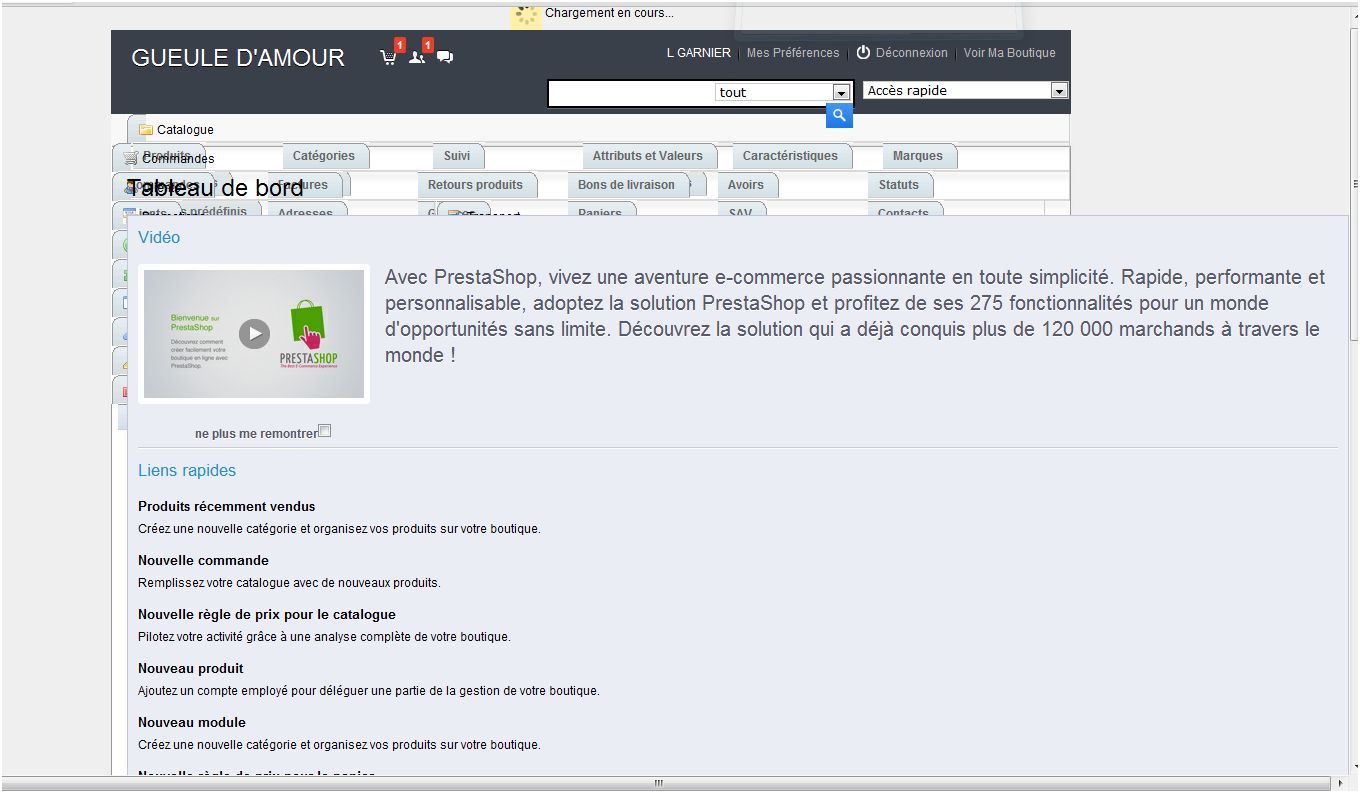
Task: Click the horizontal scrollbar thumb at the bottom
Action: (658, 783)
